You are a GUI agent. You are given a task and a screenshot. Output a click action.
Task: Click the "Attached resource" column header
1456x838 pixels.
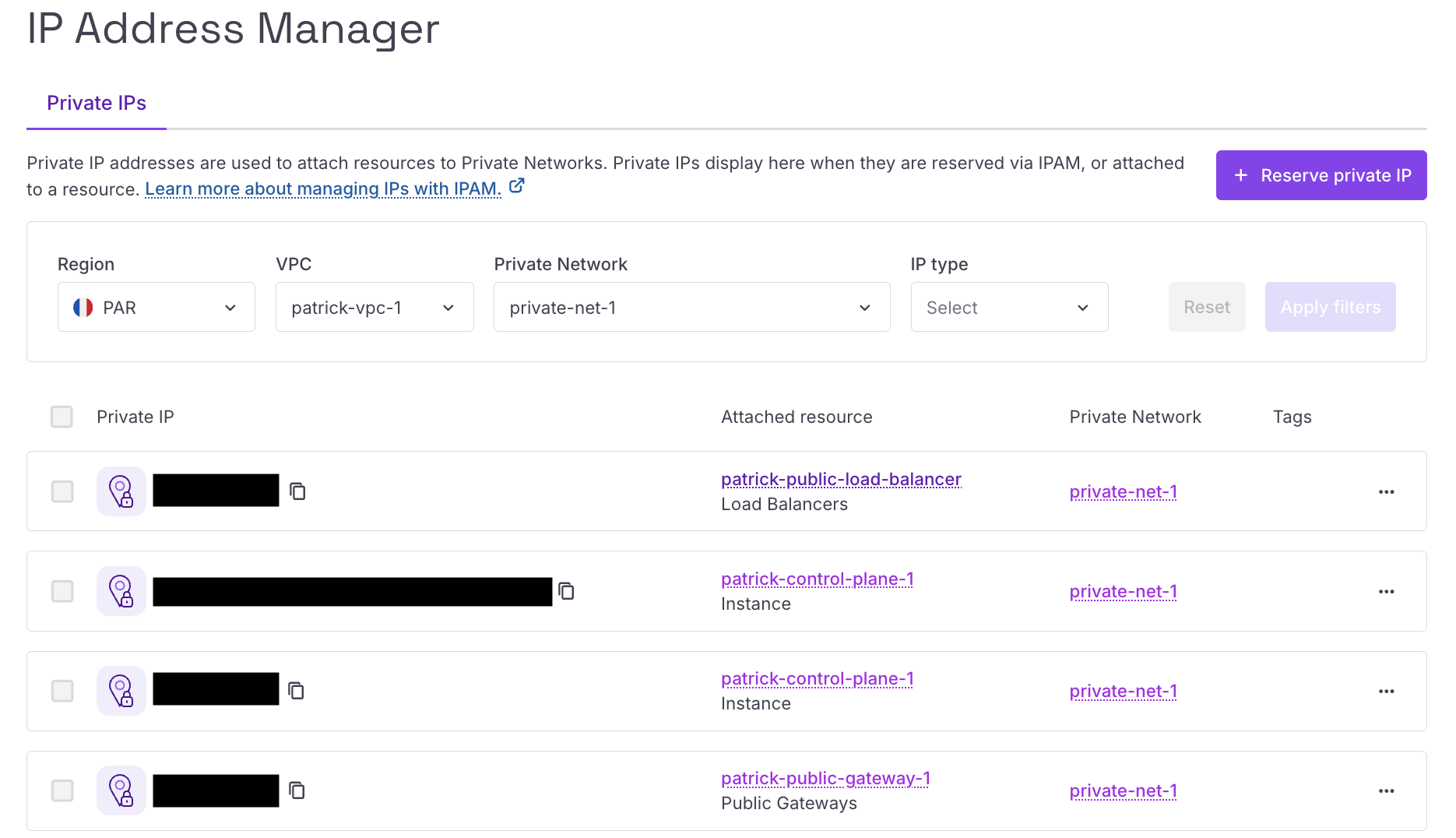point(797,417)
